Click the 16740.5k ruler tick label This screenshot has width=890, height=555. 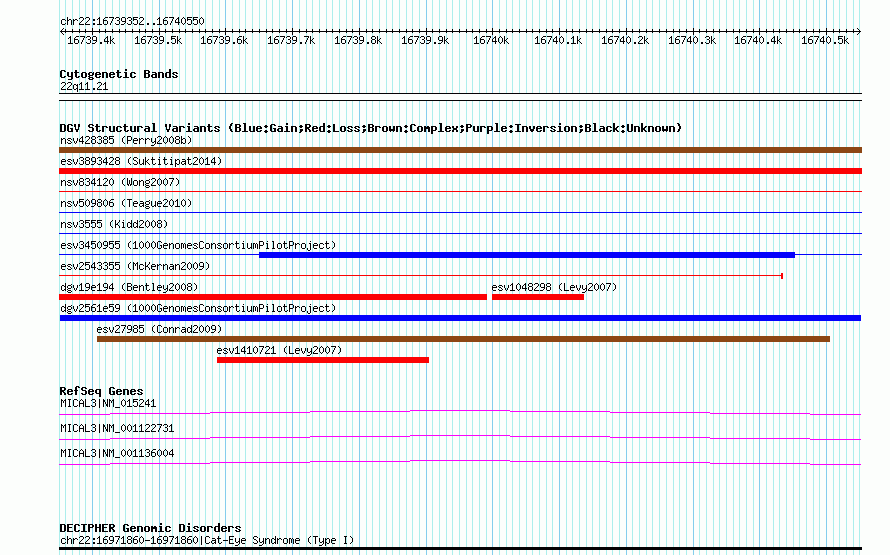coord(825,40)
